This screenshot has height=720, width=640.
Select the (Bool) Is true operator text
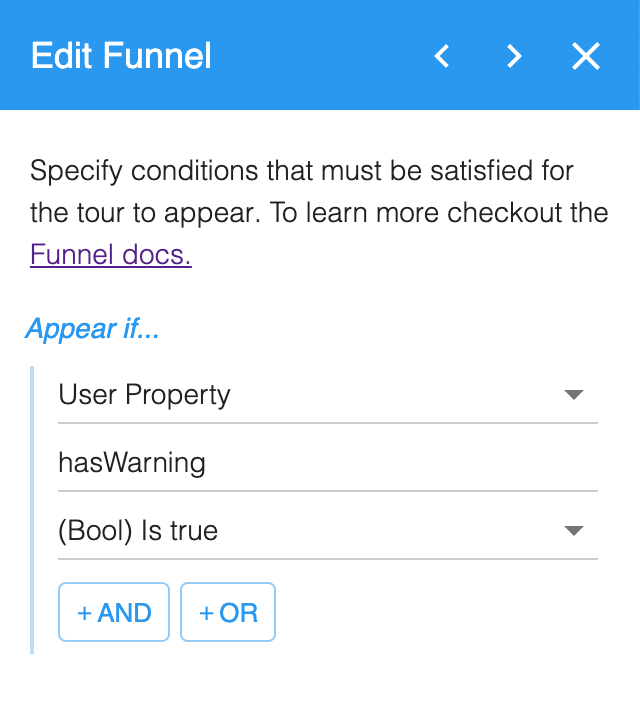138,531
